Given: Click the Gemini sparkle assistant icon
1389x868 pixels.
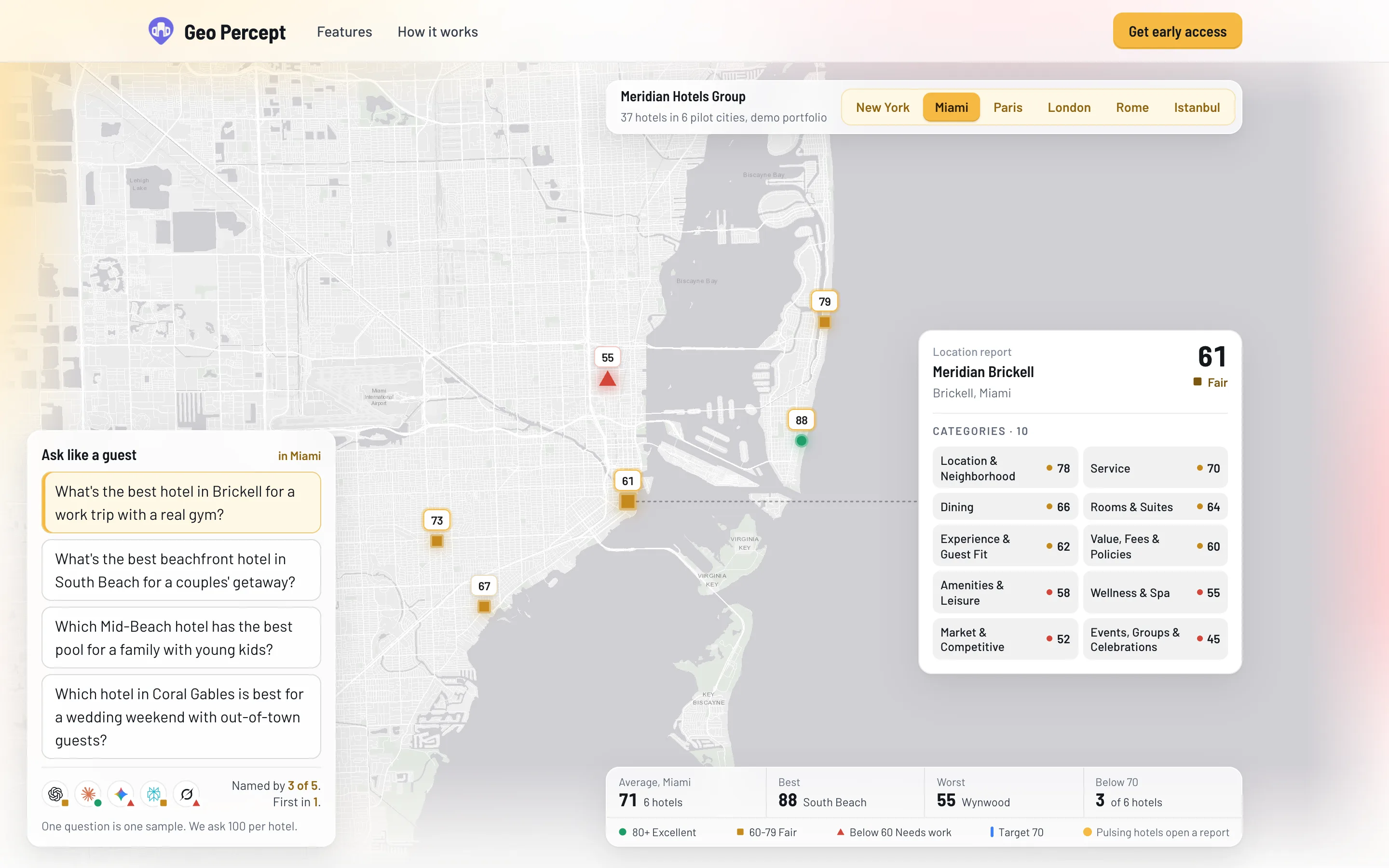Looking at the screenshot, I should (121, 794).
